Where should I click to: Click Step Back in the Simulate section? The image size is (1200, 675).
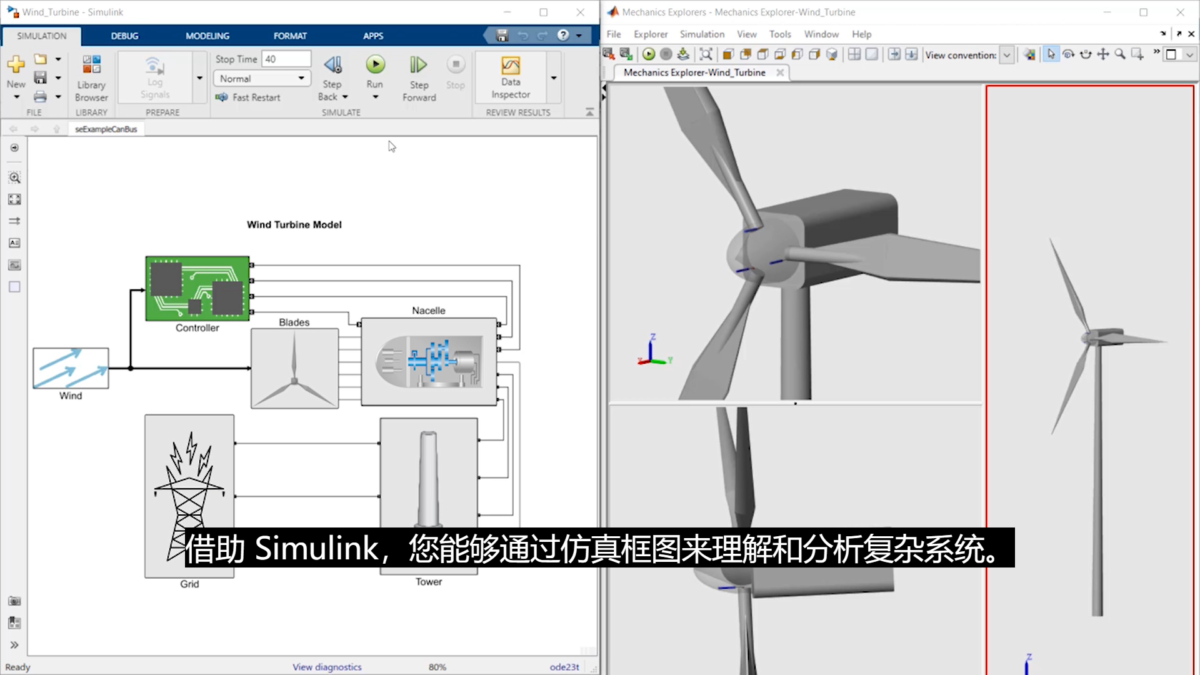[x=332, y=78]
